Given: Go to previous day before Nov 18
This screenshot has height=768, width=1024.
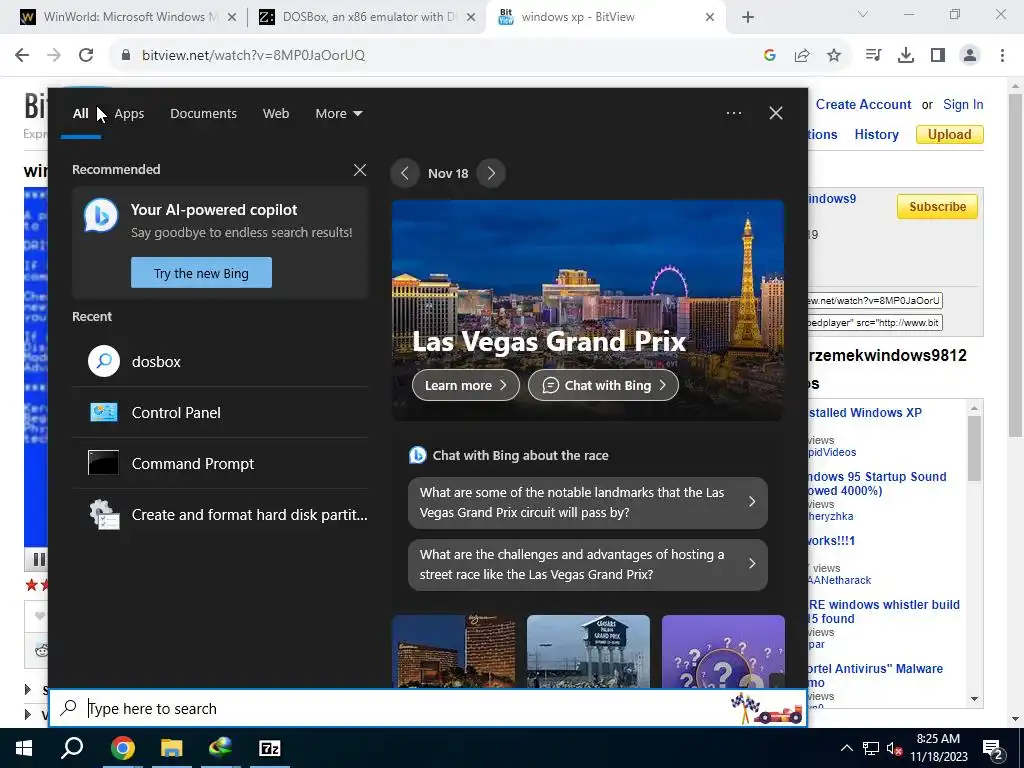Looking at the screenshot, I should pyautogui.click(x=404, y=173).
